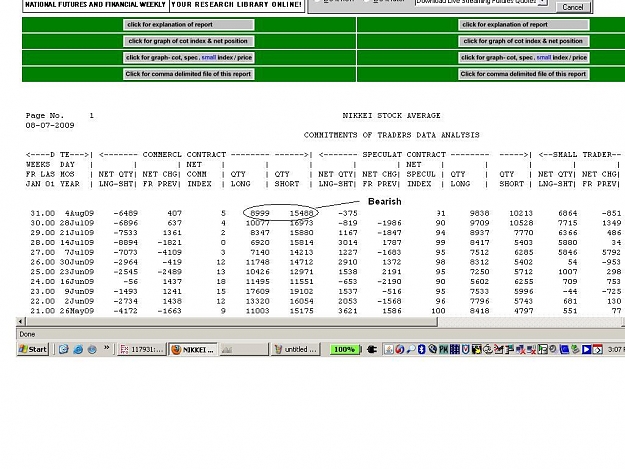Click the horizontal scrollbar left arrow
This screenshot has width=625, height=469.
pos(21,322)
